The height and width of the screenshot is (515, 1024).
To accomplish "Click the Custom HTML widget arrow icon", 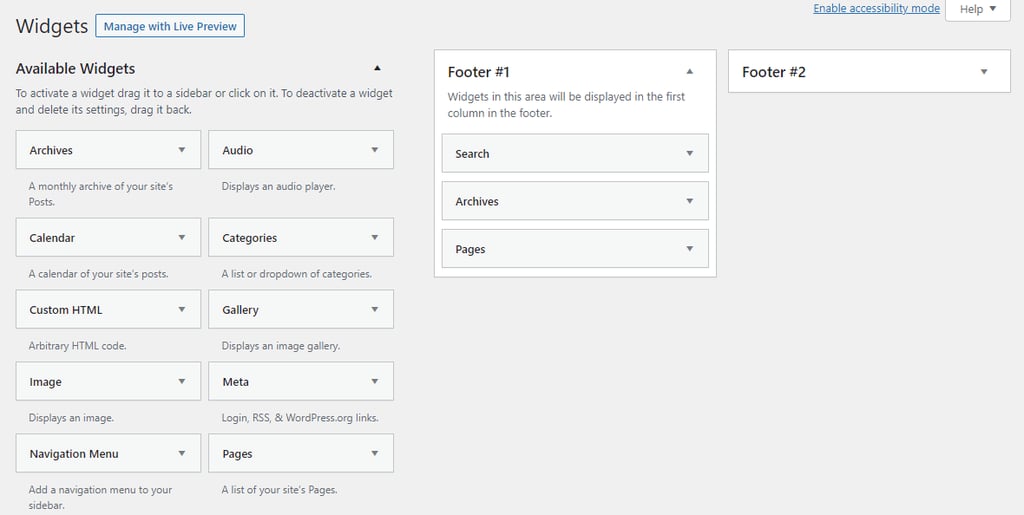I will pyautogui.click(x=182, y=309).
